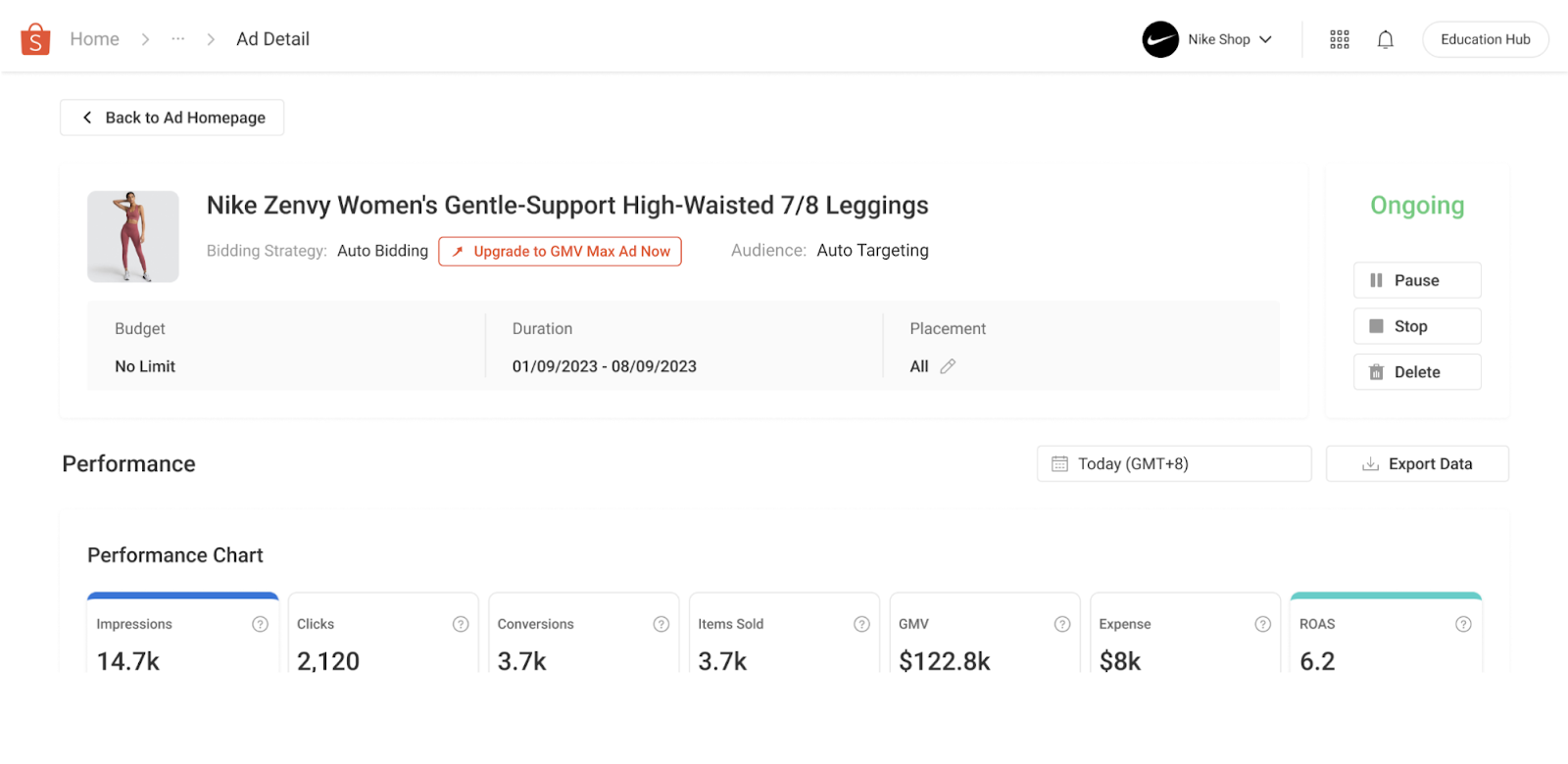Click the Auto Bidding strategy value
1568x764 pixels.
click(382, 251)
